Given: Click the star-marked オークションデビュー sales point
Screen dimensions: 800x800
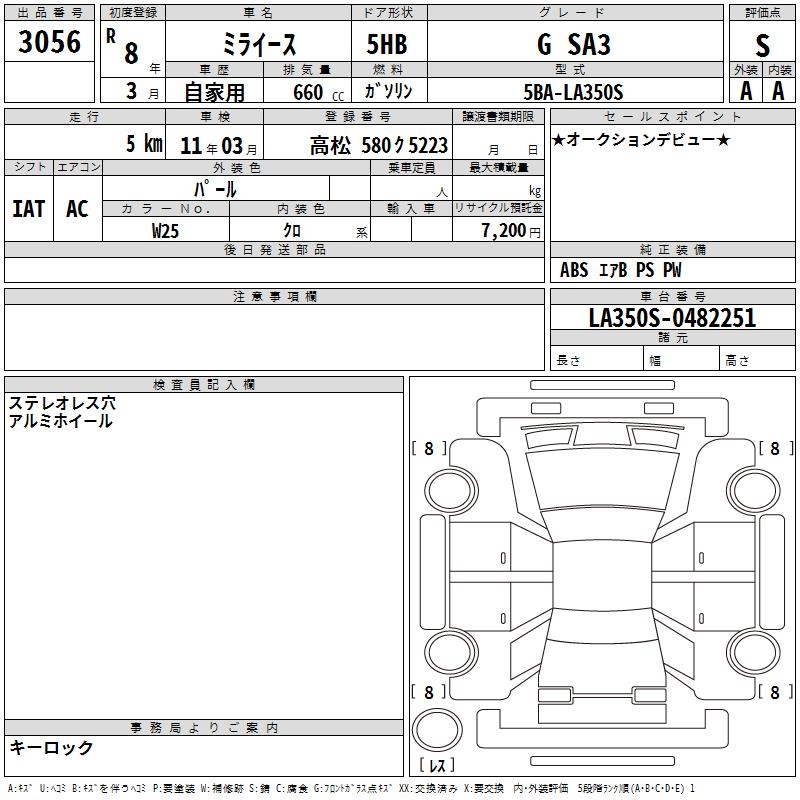Looking at the screenshot, I should point(641,139).
